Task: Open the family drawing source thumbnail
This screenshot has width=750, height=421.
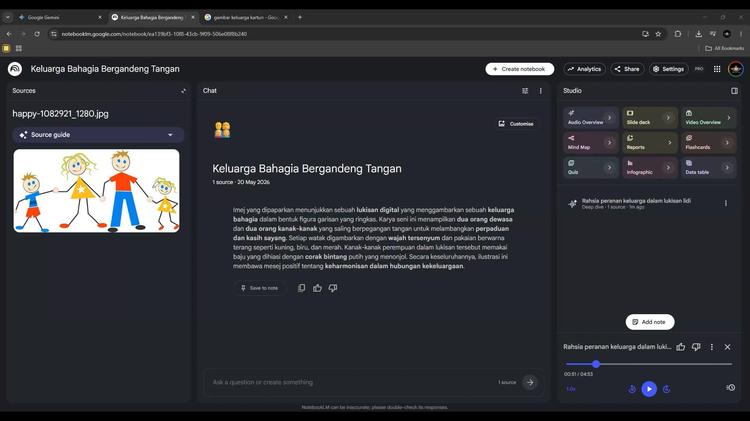Action: [97, 191]
